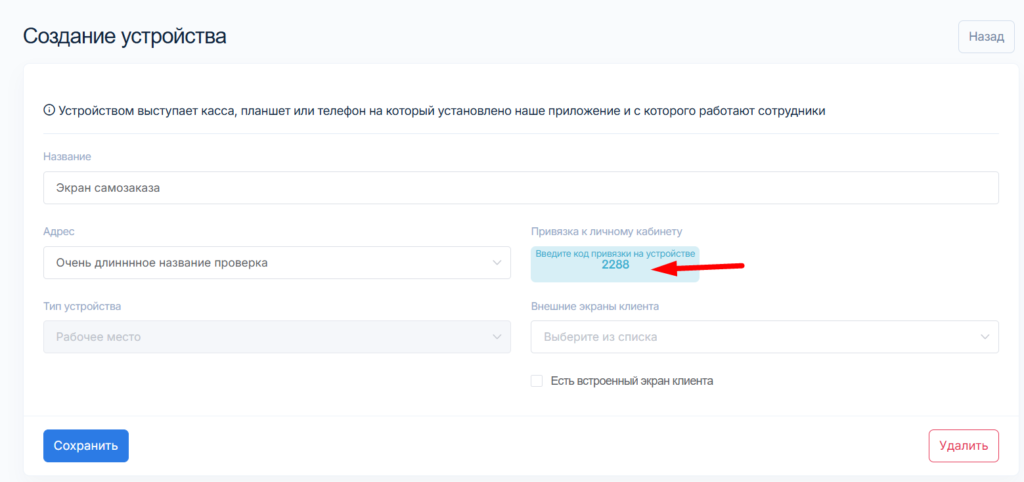Save the device with Сохранить button
Image resolution: width=1024 pixels, height=482 pixels.
pos(86,446)
